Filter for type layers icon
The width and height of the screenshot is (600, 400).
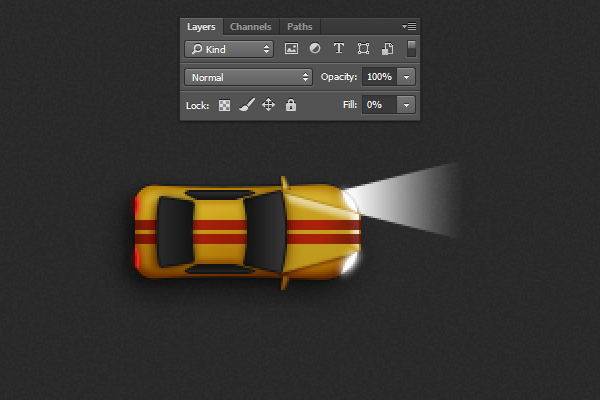coord(338,48)
